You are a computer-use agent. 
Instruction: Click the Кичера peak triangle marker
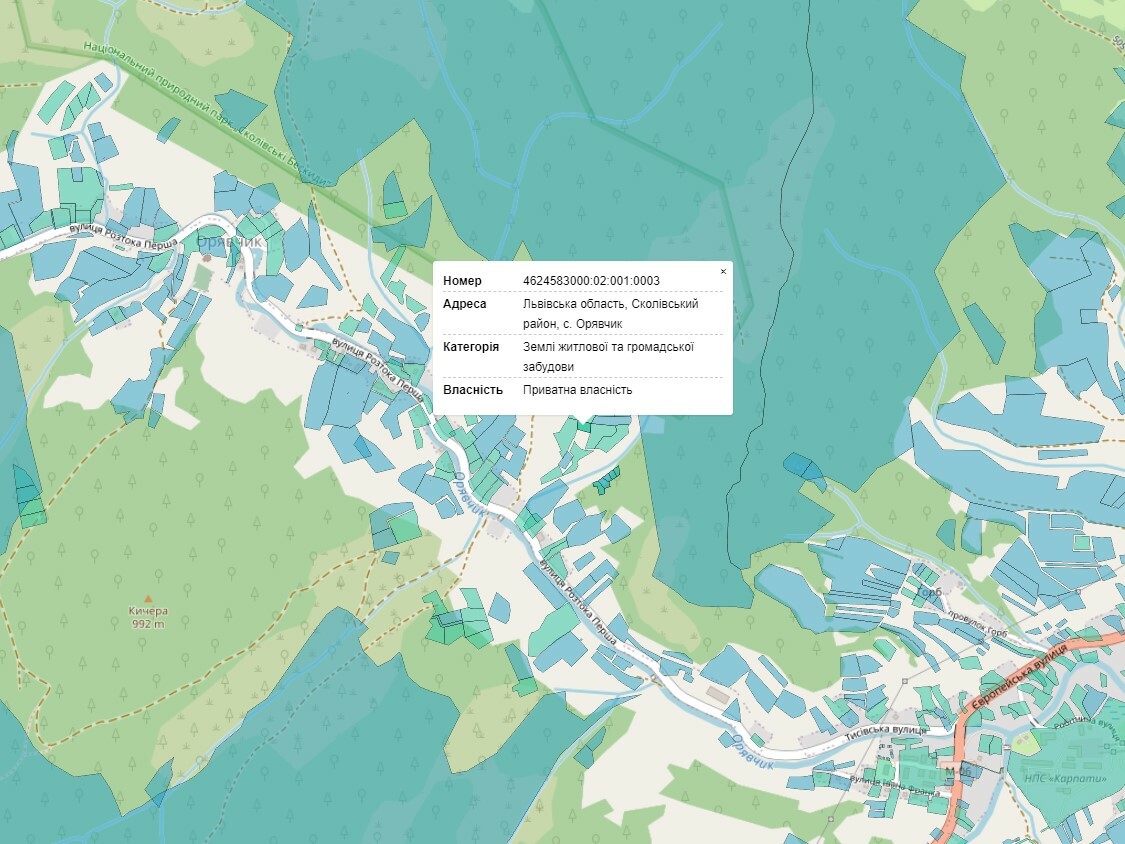(149, 599)
